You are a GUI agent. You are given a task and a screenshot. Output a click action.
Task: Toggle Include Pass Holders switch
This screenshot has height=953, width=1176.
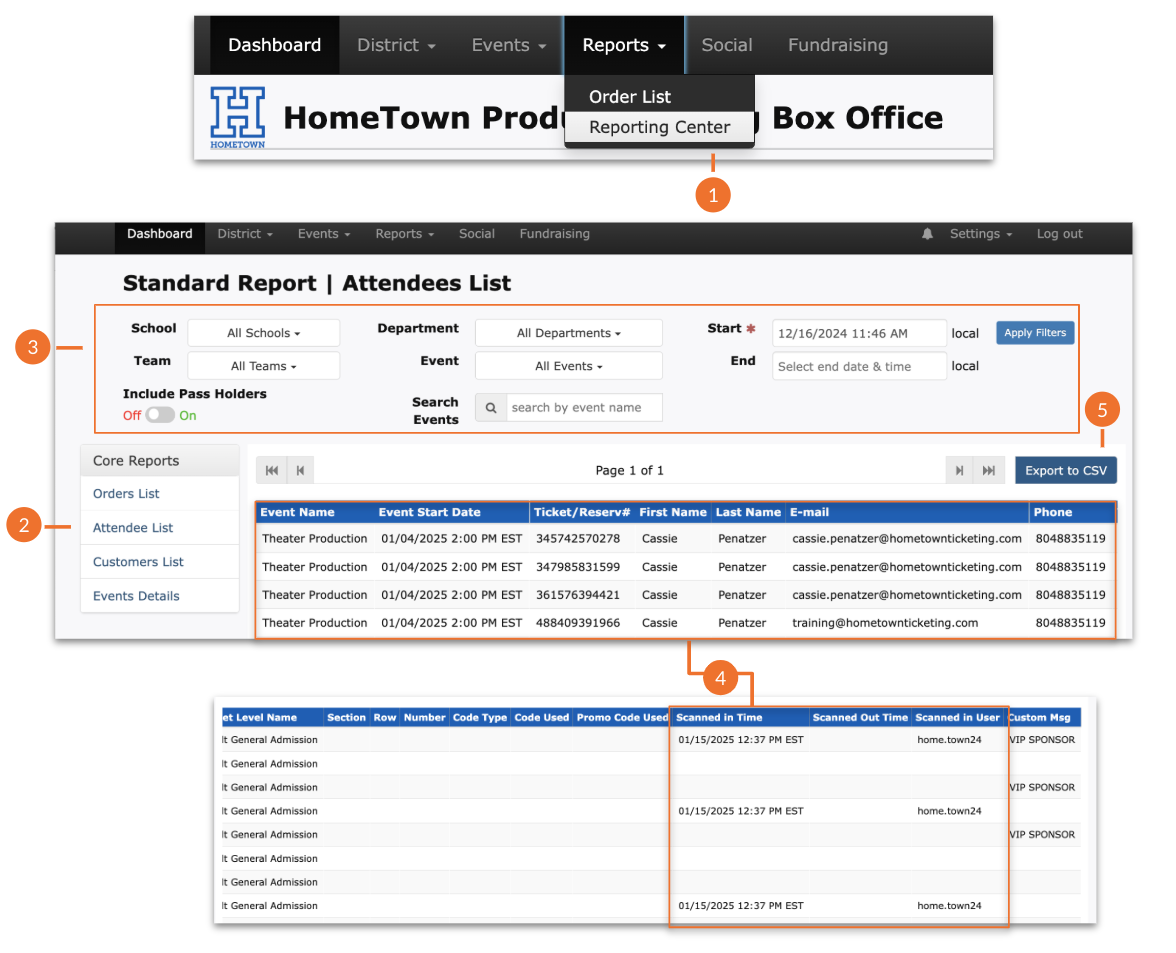160,415
